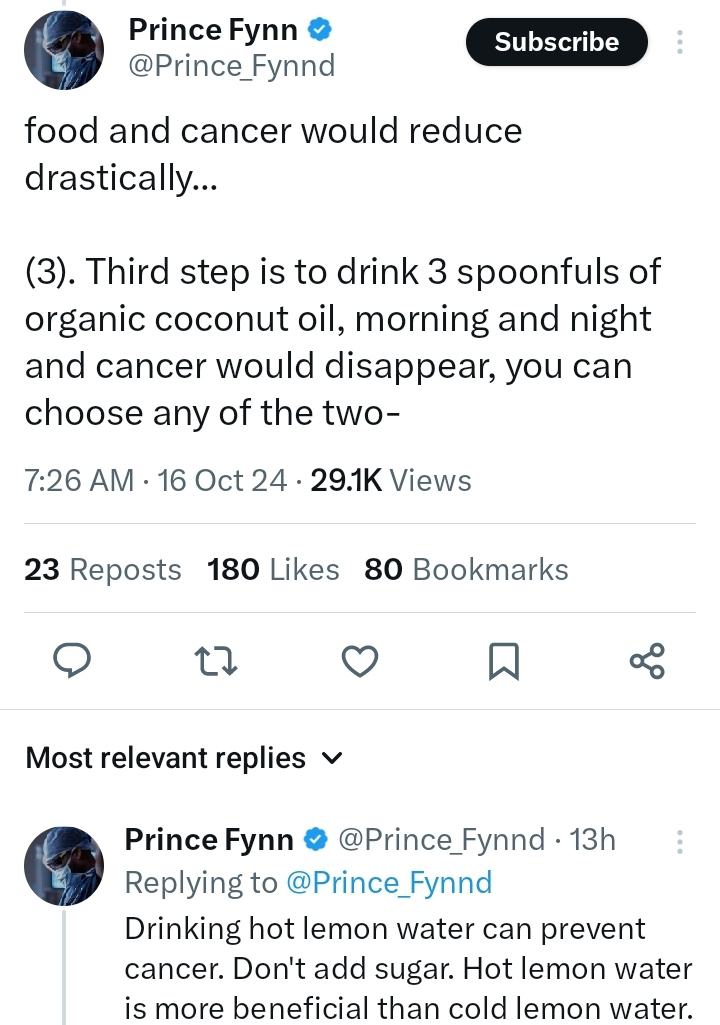The width and height of the screenshot is (720, 1025).
Task: Open the @Prince_Fynnd handle in the header
Action: 232,66
